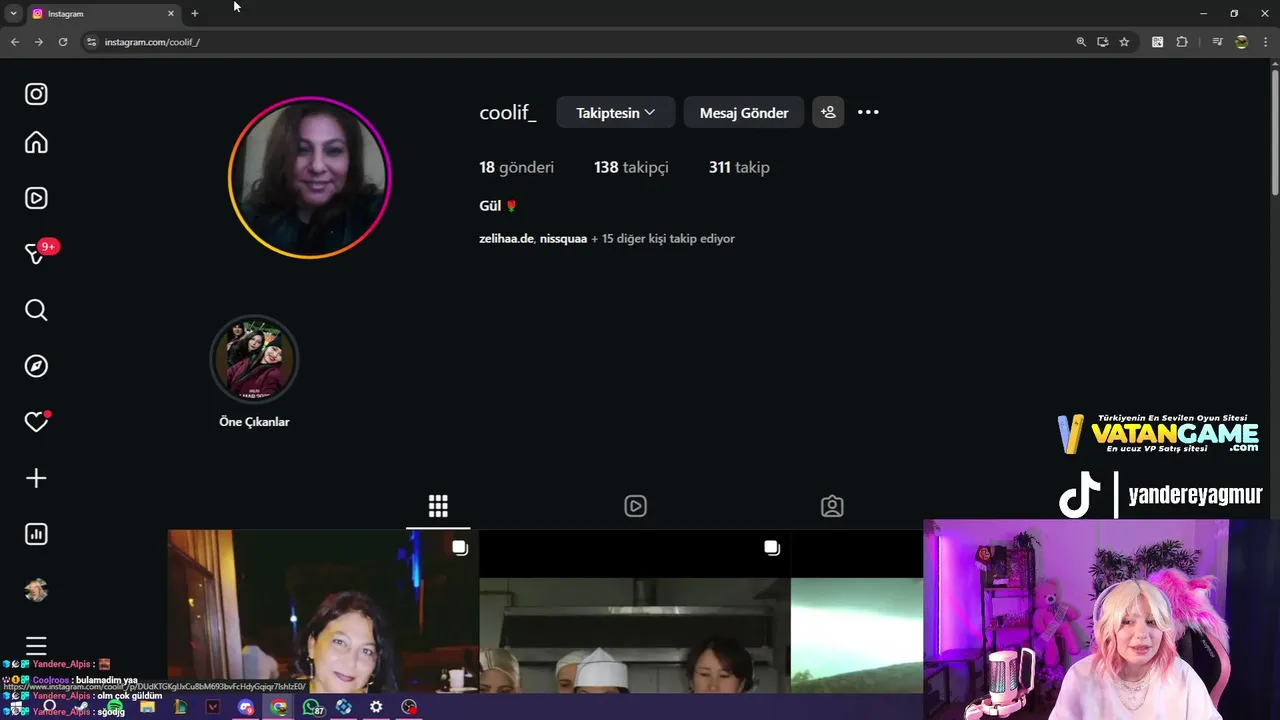Switch to the Reels tab on the profile
The width and height of the screenshot is (1280, 720).
[x=635, y=506]
